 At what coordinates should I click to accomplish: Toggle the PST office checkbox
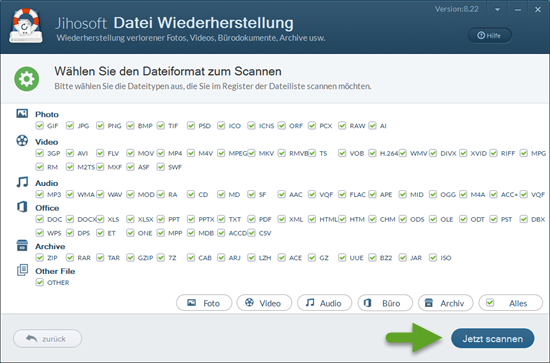494,219
